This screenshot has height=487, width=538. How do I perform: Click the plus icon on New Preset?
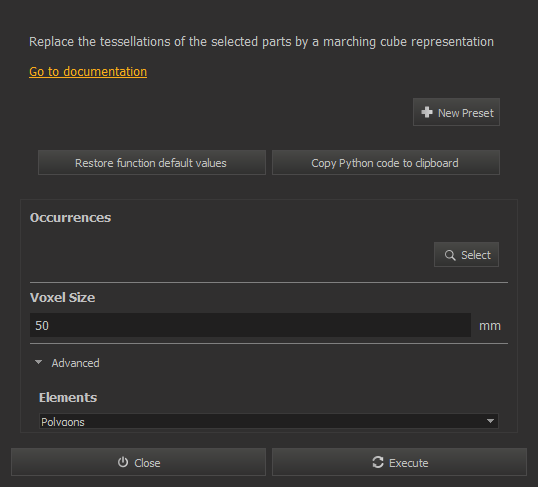coord(427,112)
